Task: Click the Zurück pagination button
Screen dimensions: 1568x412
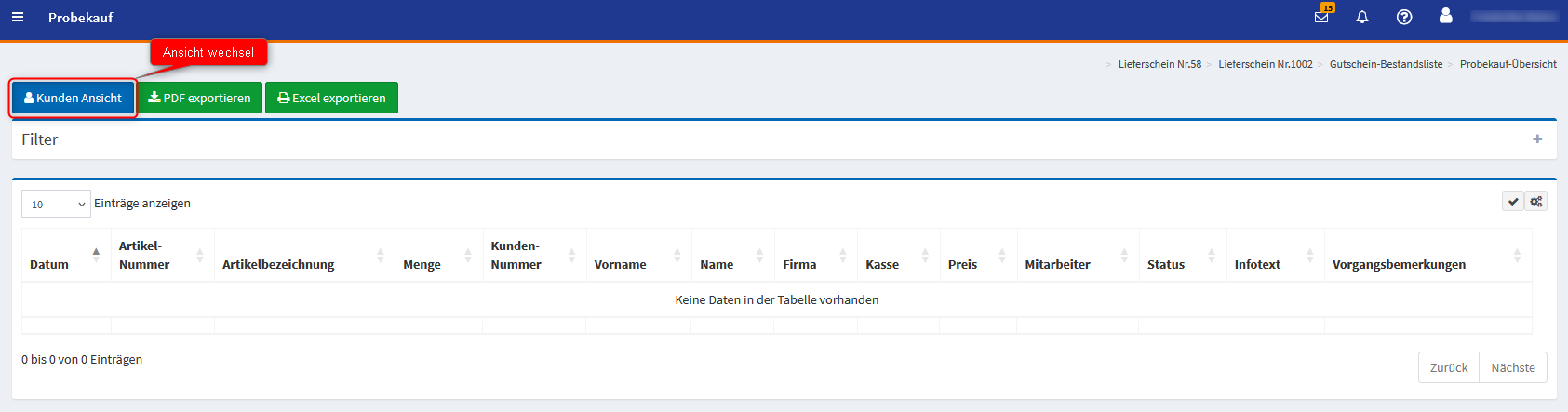Action: [x=1449, y=367]
